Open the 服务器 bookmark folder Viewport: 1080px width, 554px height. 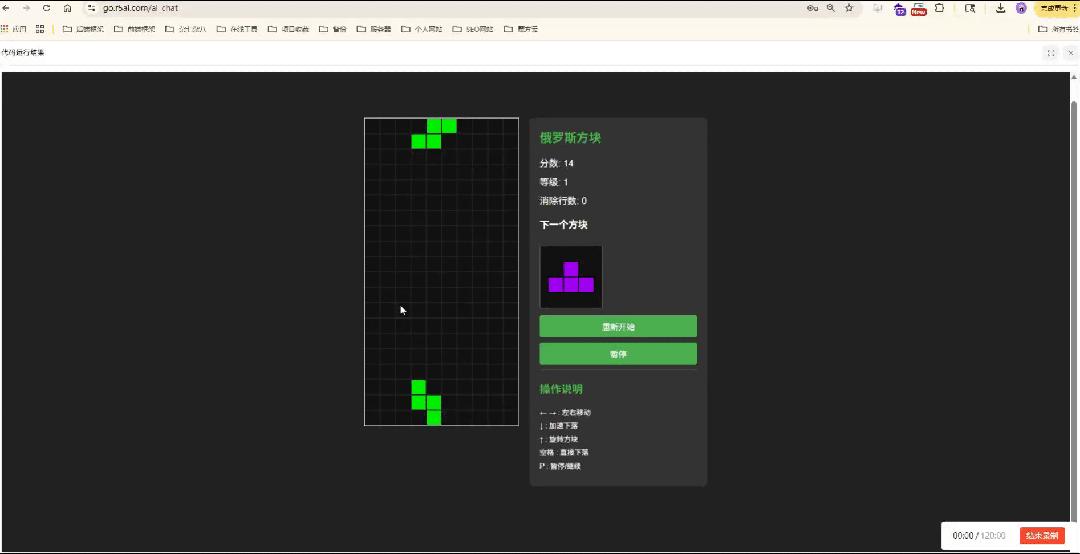[373, 29]
